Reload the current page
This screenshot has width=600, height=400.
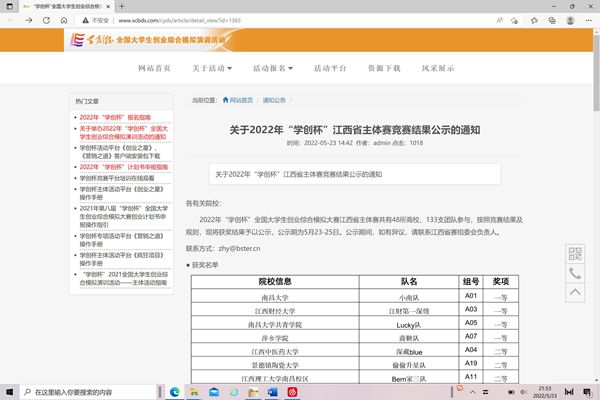46,20
